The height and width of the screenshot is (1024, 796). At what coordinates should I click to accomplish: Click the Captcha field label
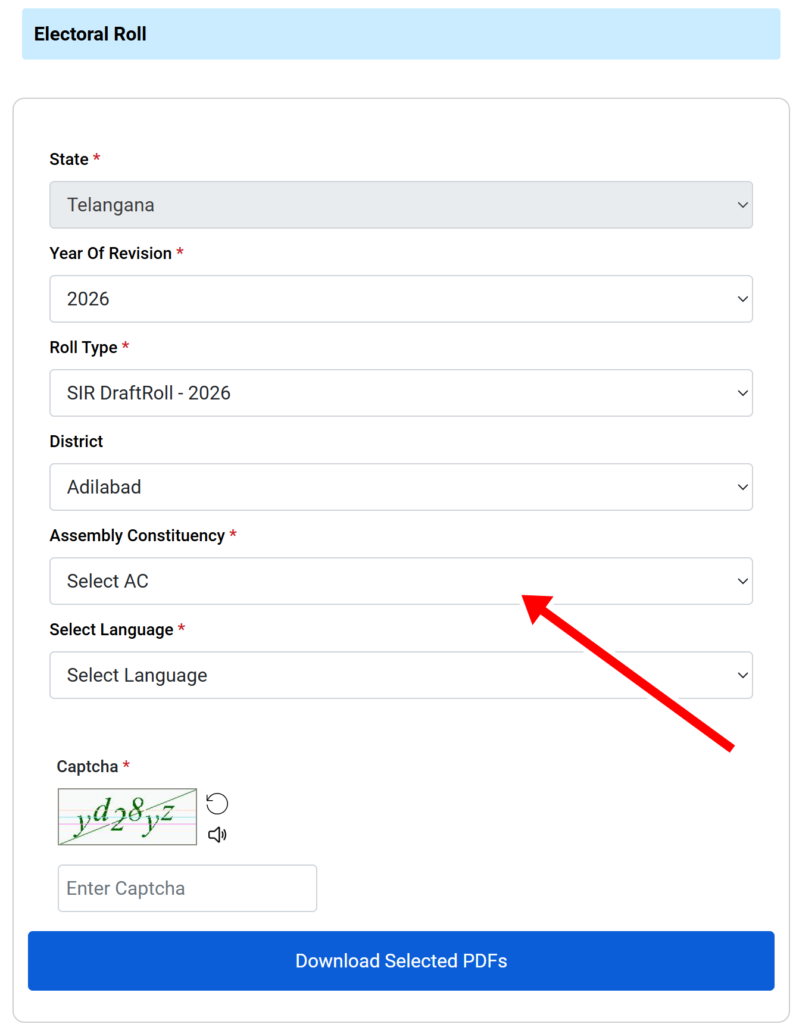pyautogui.click(x=88, y=767)
